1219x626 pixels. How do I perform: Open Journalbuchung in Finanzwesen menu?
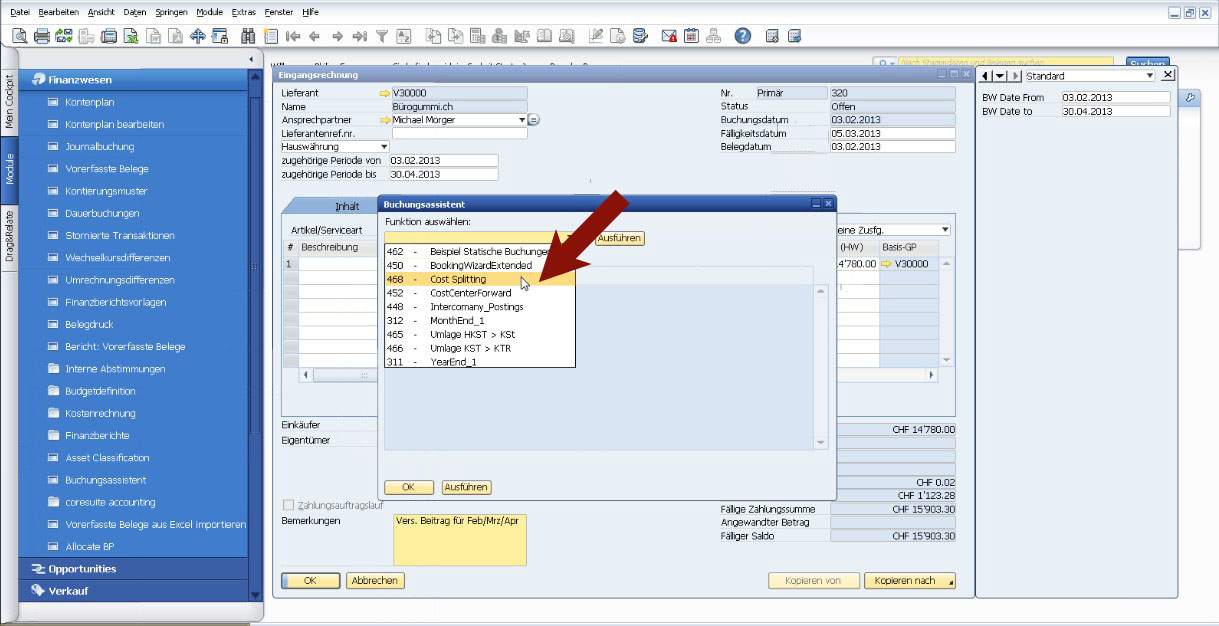[x=99, y=147]
